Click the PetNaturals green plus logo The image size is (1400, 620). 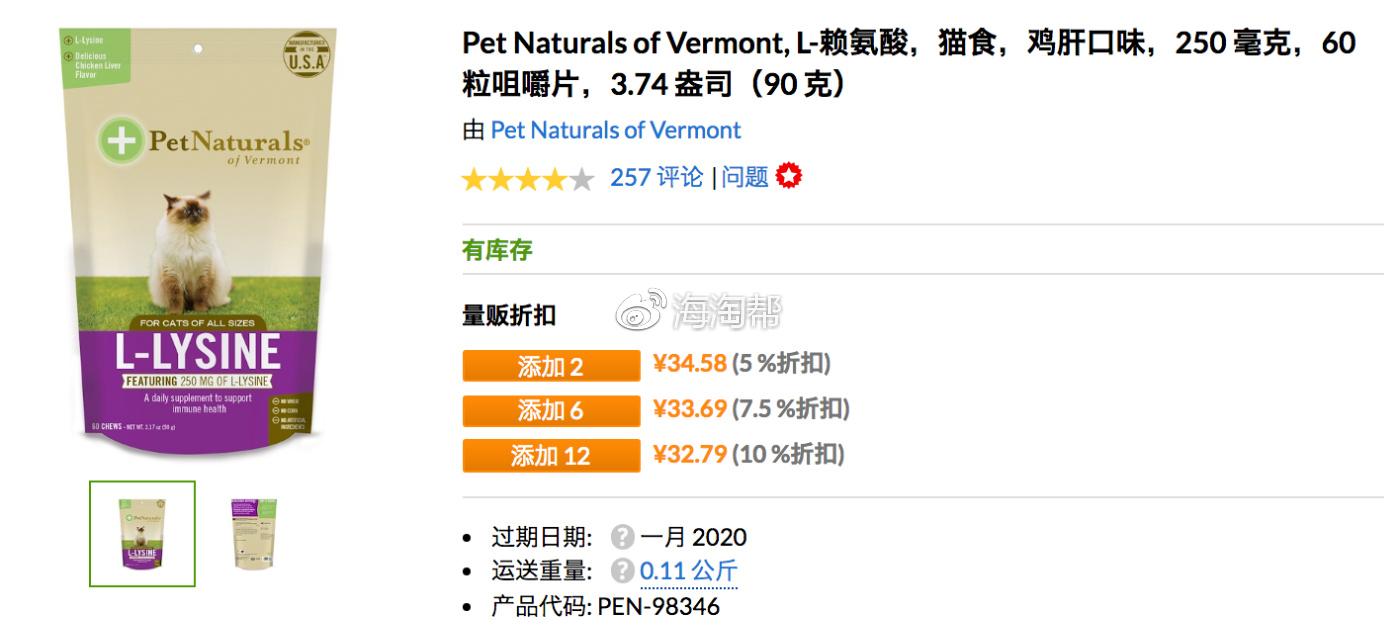click(119, 140)
